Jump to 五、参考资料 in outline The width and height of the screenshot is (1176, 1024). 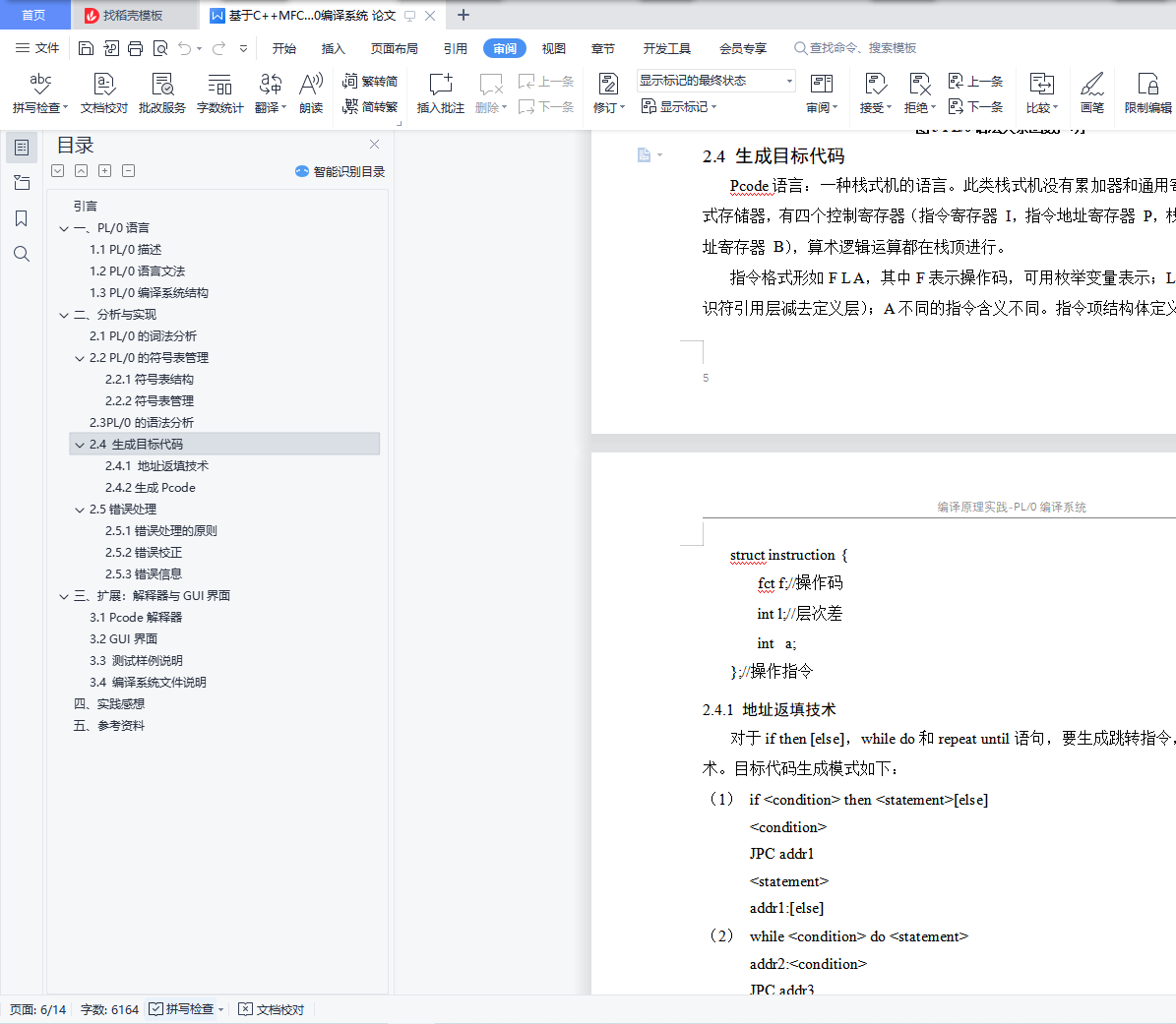coord(109,726)
